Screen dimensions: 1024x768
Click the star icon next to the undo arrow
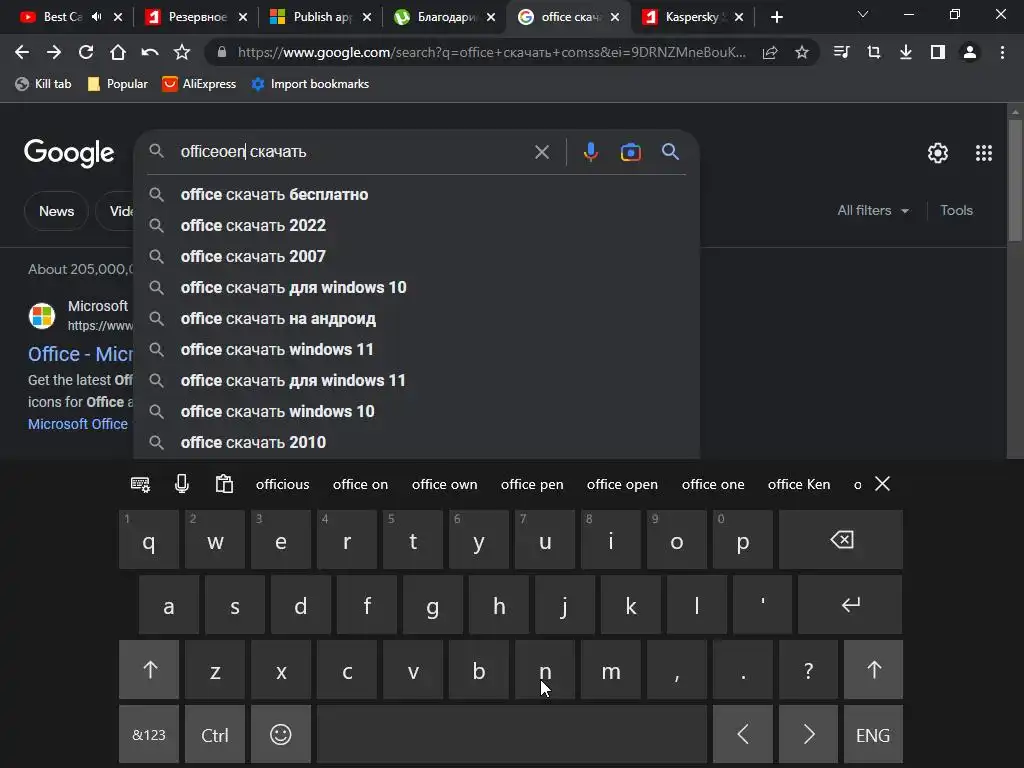coord(182,52)
